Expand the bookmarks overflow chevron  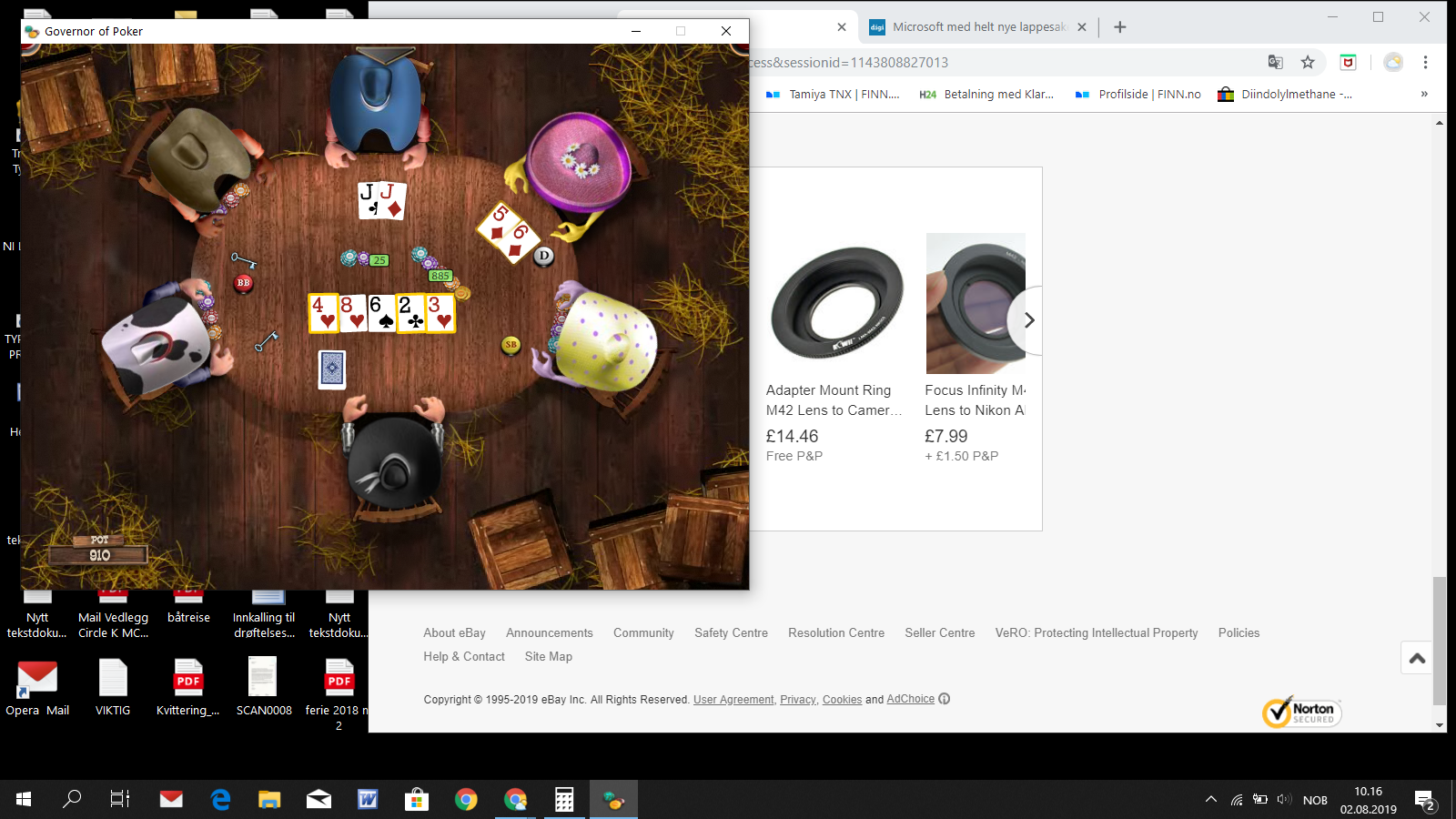[x=1424, y=94]
